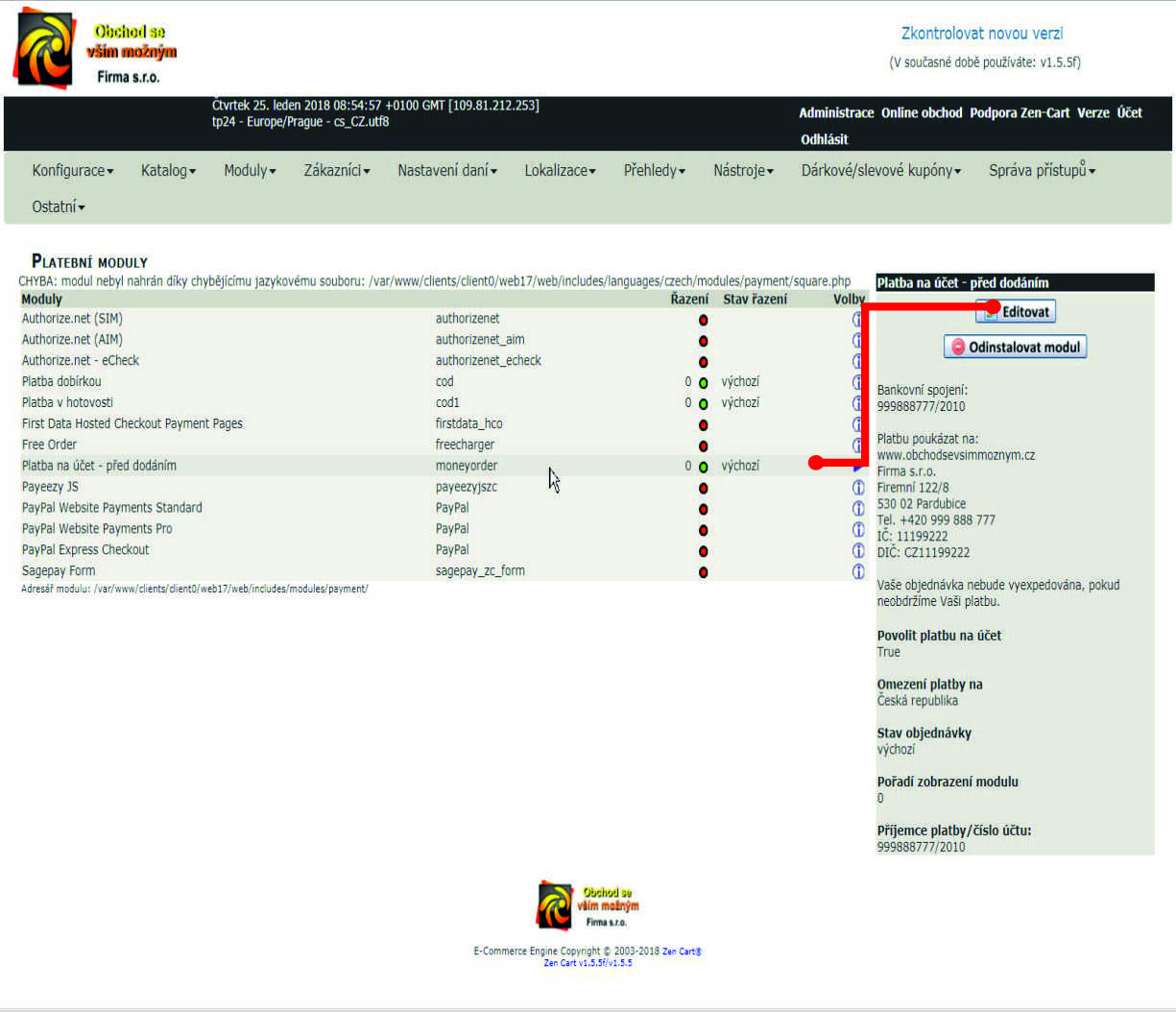Click green status indicator for Platba v hotovosti
Screen dimensions: 1176x1012
click(x=703, y=403)
